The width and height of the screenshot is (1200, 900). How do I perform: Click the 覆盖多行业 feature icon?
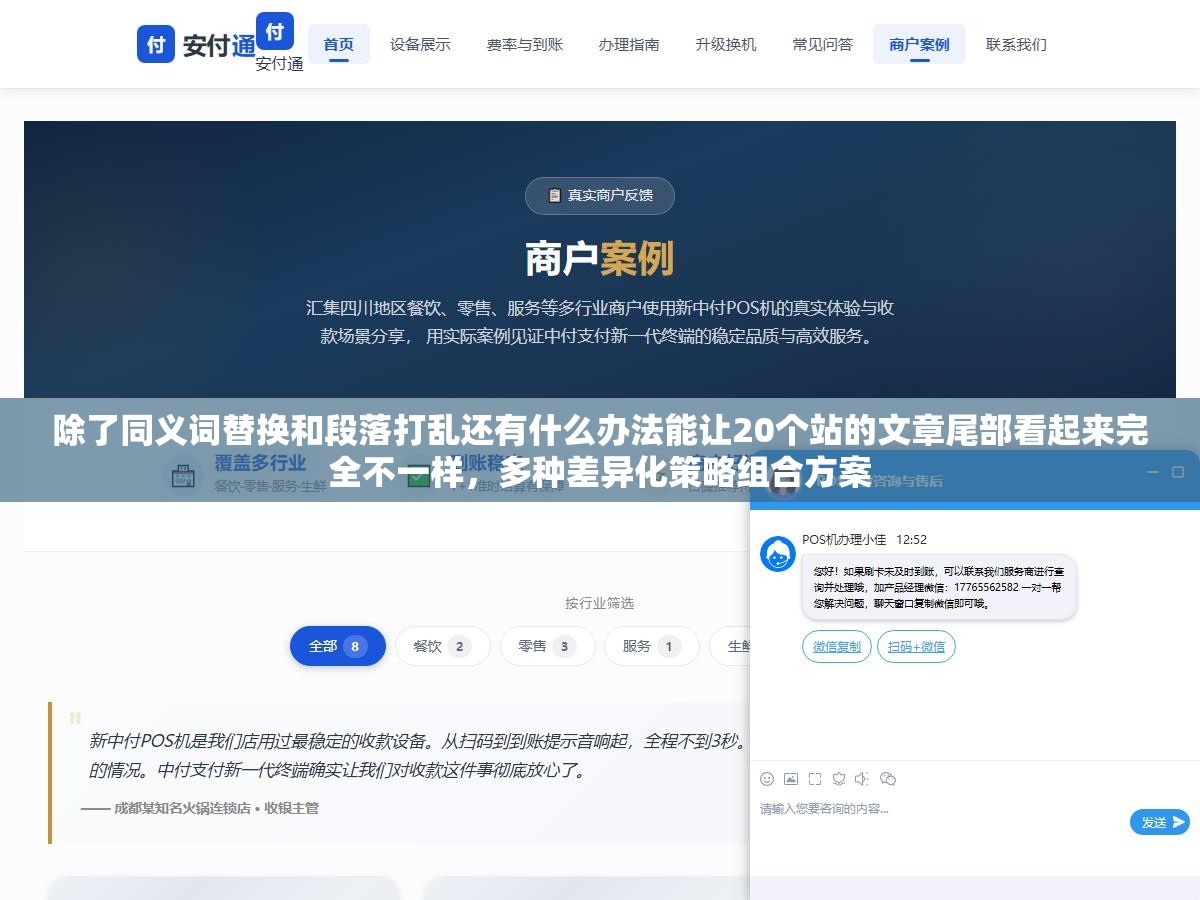183,475
